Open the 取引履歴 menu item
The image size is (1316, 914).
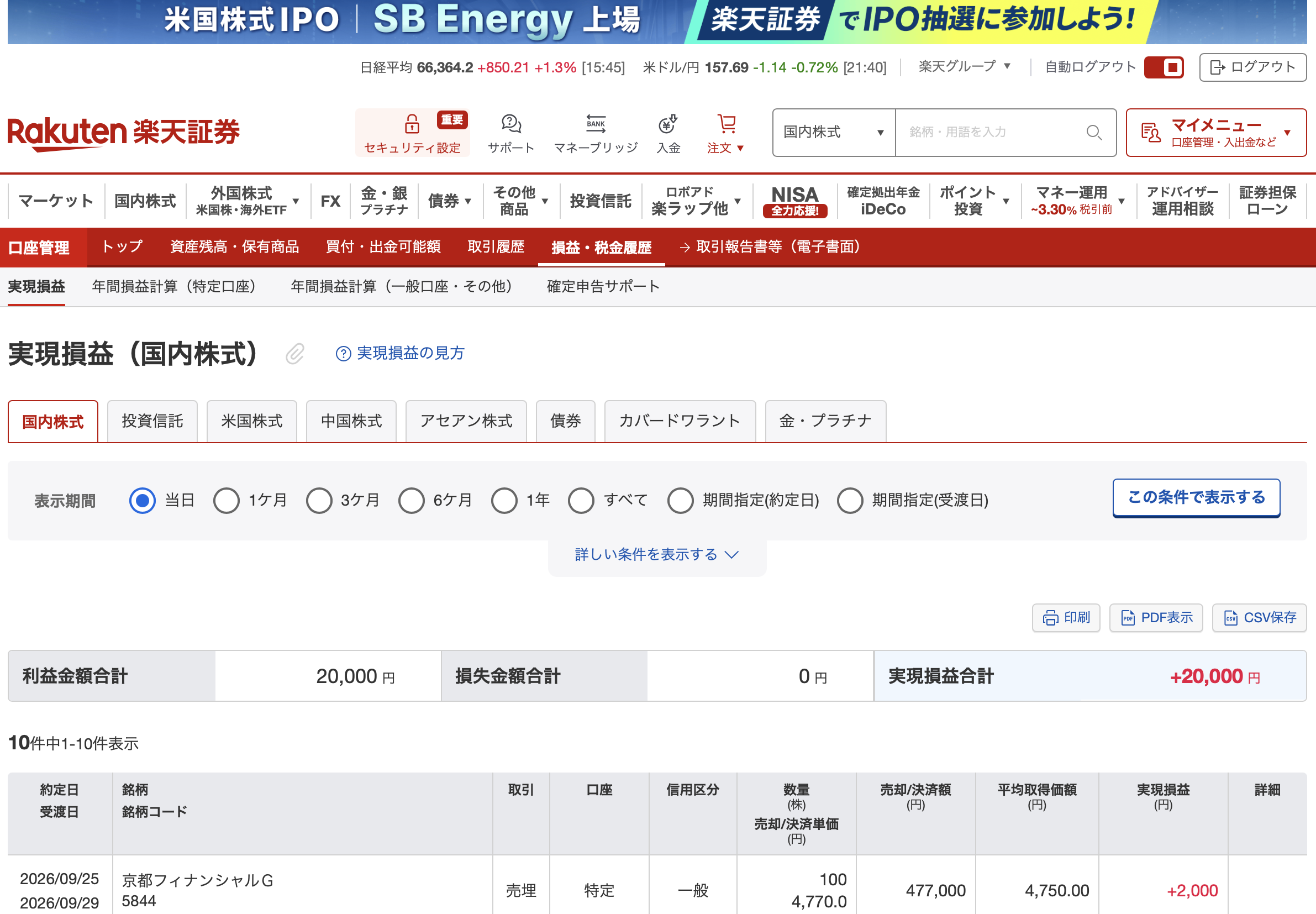496,247
